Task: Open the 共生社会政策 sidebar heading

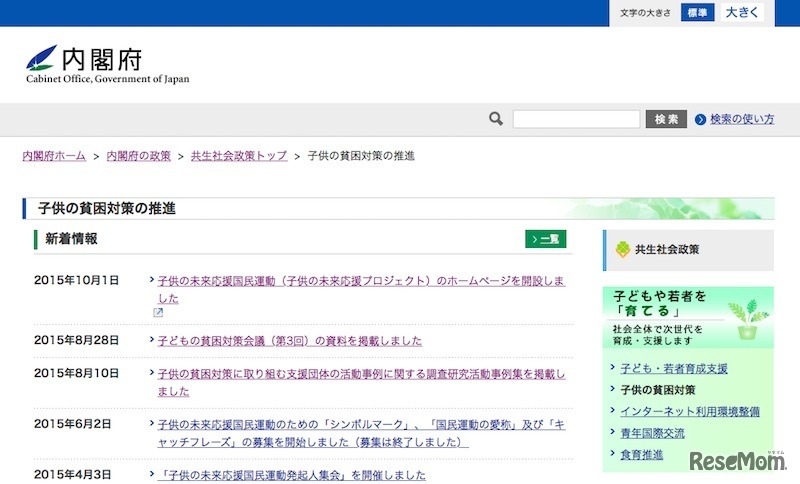Action: (x=688, y=250)
